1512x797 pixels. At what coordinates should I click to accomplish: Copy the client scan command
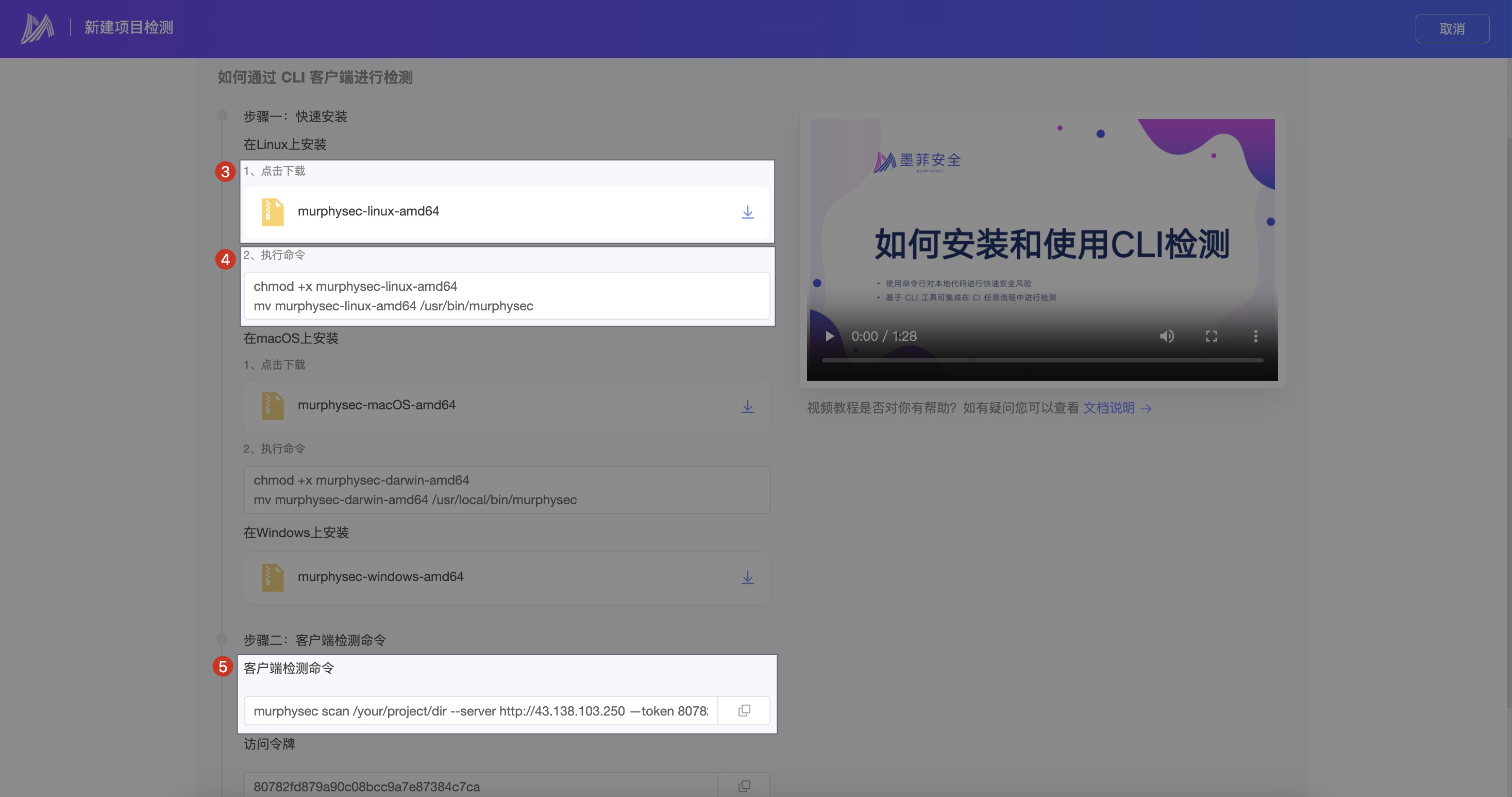click(744, 711)
